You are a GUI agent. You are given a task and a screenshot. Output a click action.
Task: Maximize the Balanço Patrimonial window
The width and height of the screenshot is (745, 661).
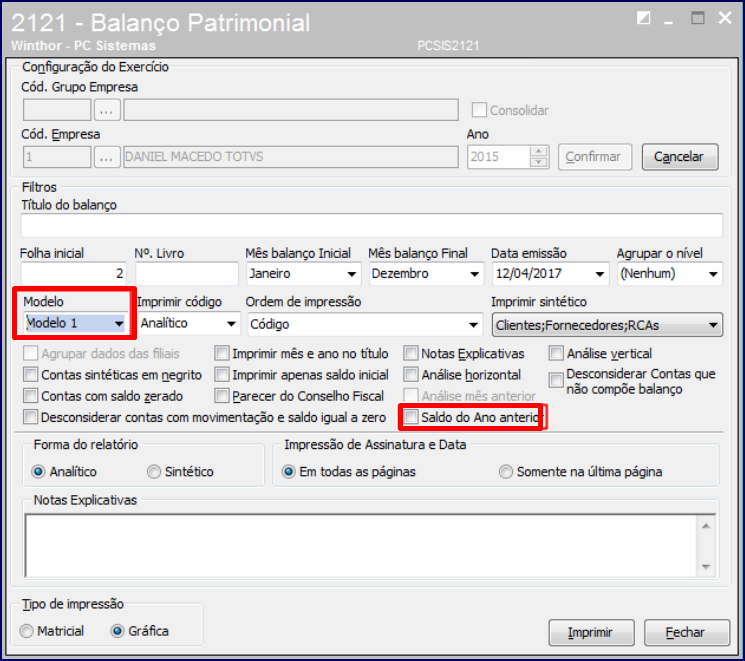697,18
